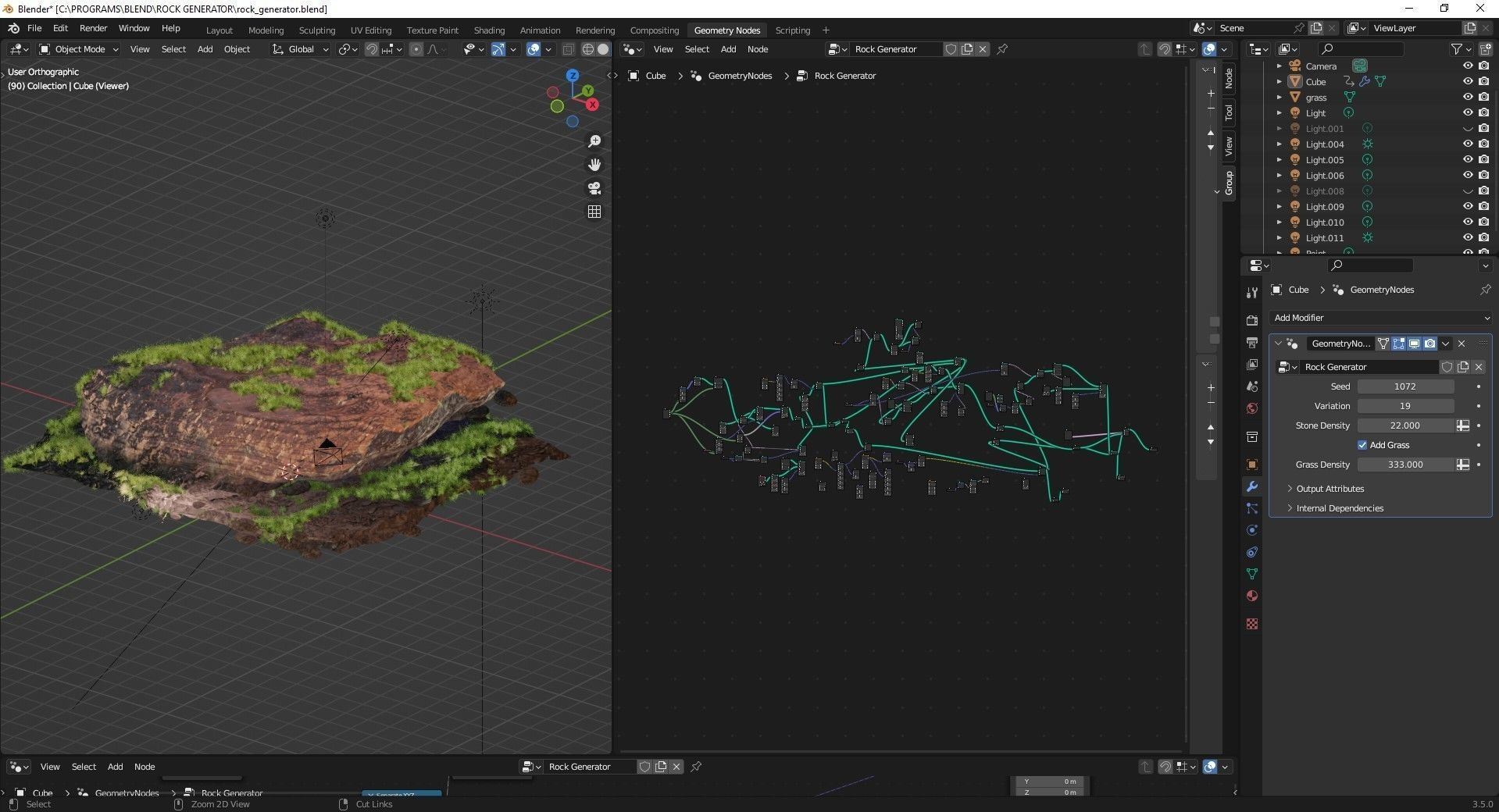The height and width of the screenshot is (812, 1499).
Task: Click the Seed value field 1072
Action: pyautogui.click(x=1405, y=386)
